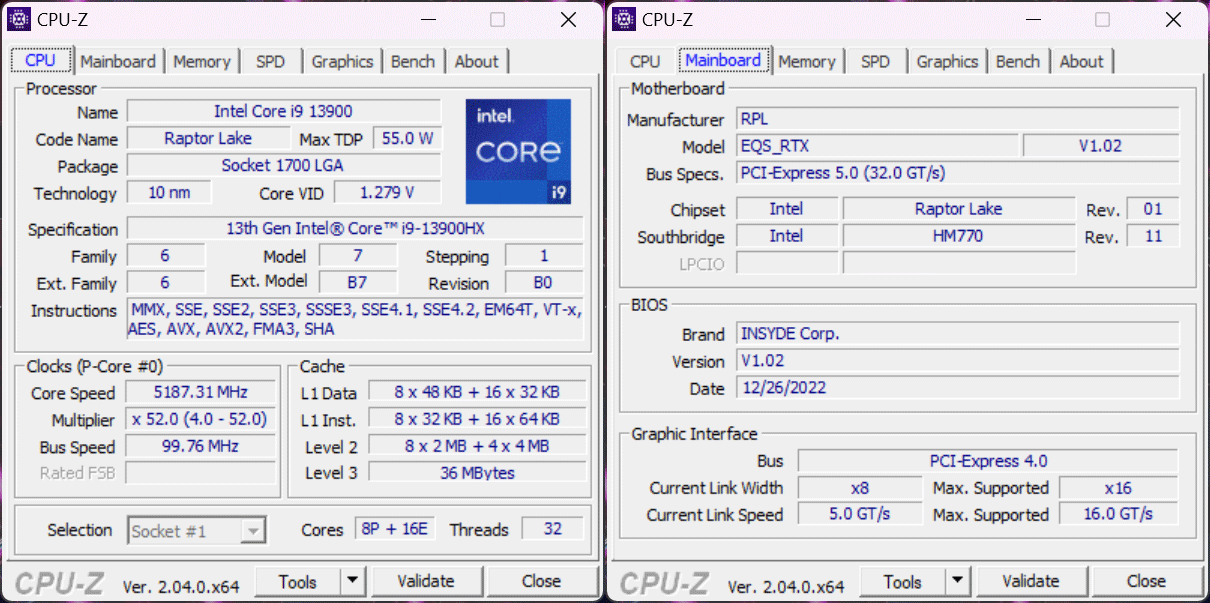1210x603 pixels.
Task: Click the BIOS Date value 12/26/2022
Action: 957,388
